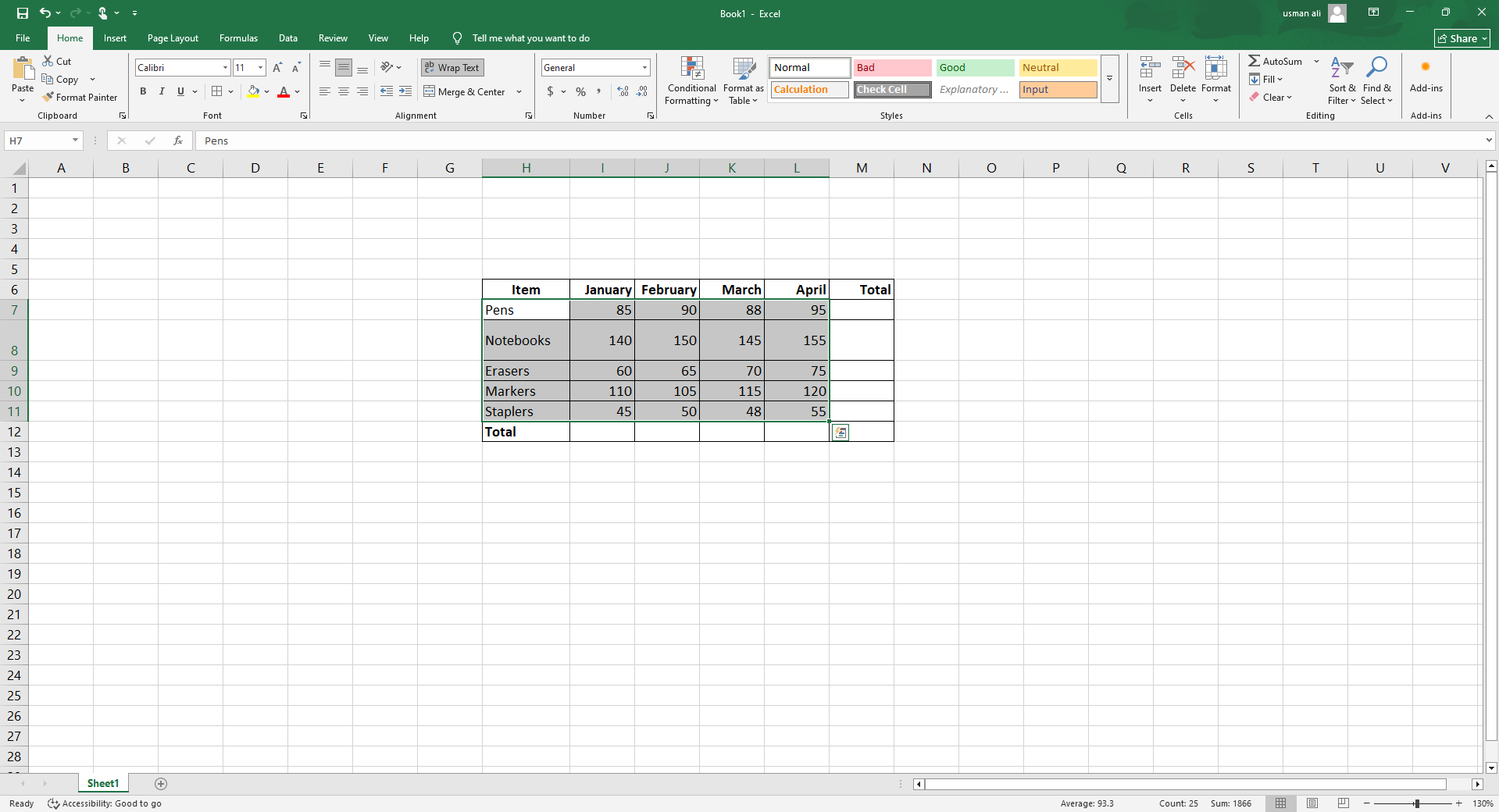Viewport: 1499px width, 812px height.
Task: Click the Borders icon
Action: point(217,91)
